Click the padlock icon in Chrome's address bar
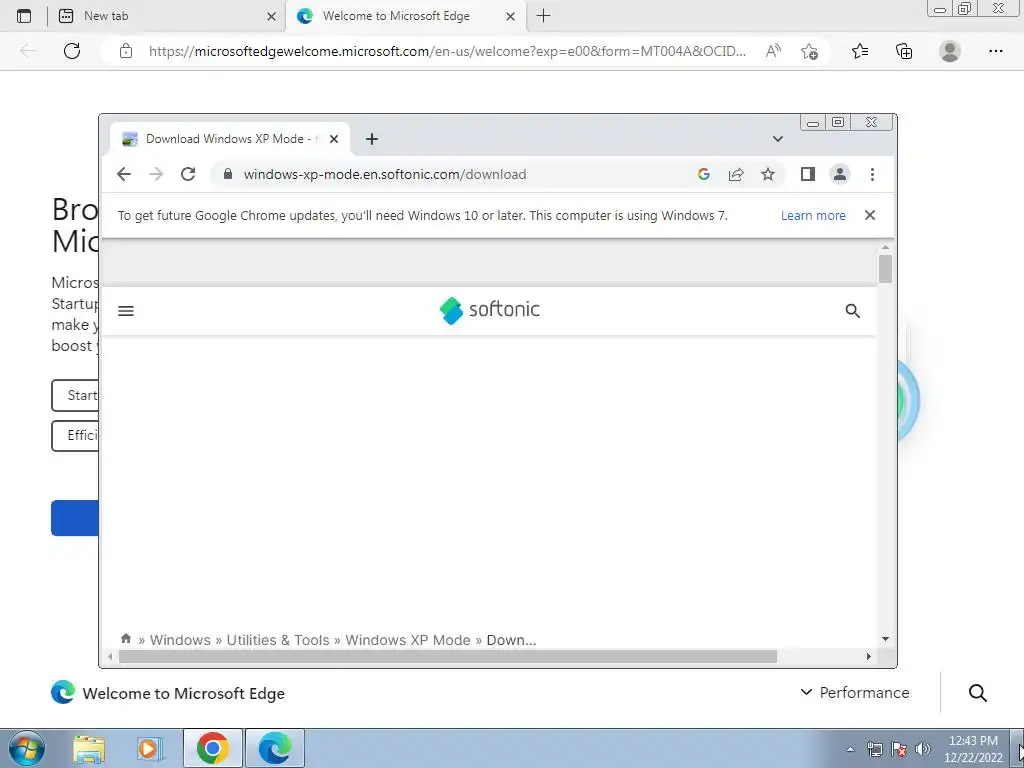 [227, 174]
